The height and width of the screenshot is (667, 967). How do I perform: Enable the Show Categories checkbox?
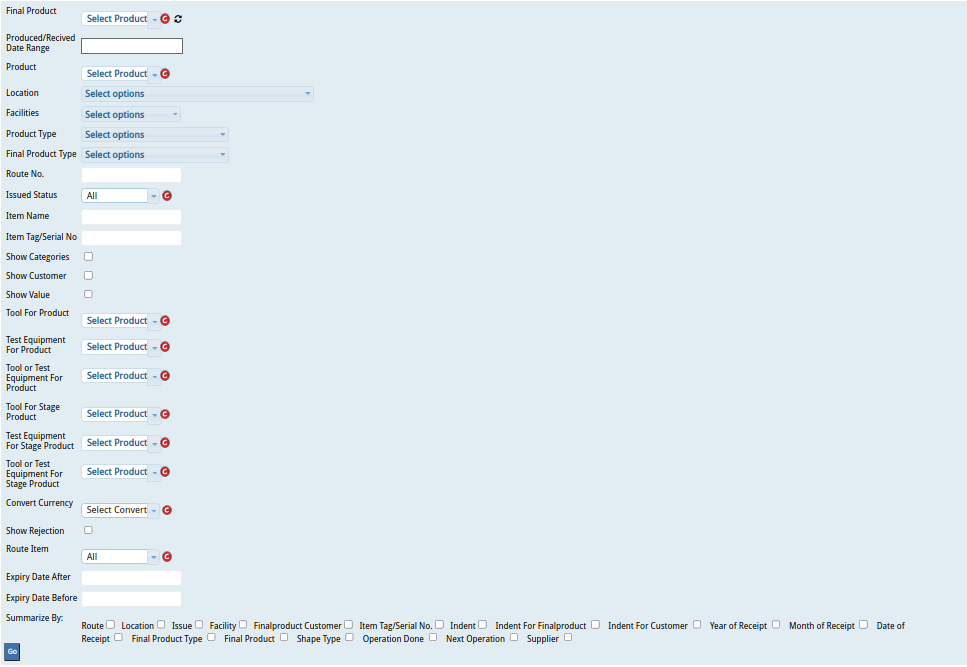pyautogui.click(x=88, y=256)
